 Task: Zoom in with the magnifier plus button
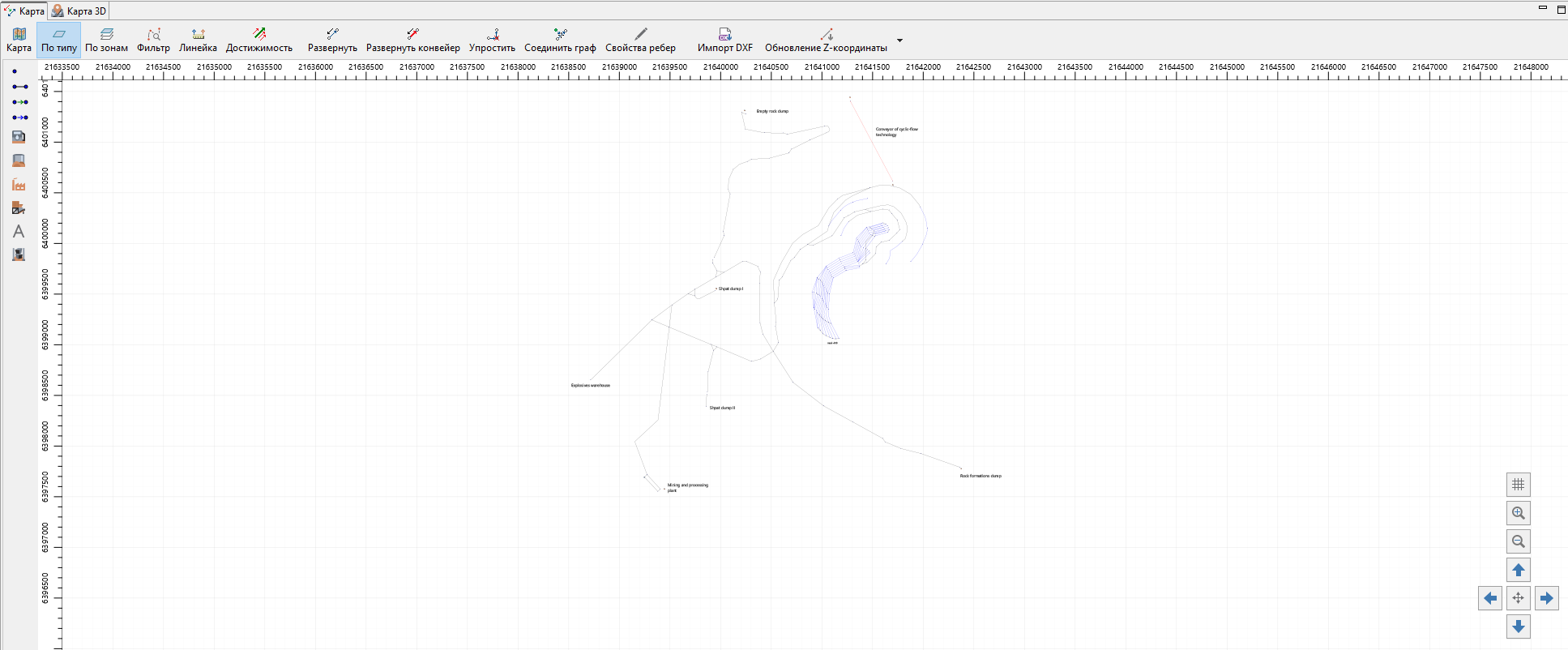coord(1518,513)
